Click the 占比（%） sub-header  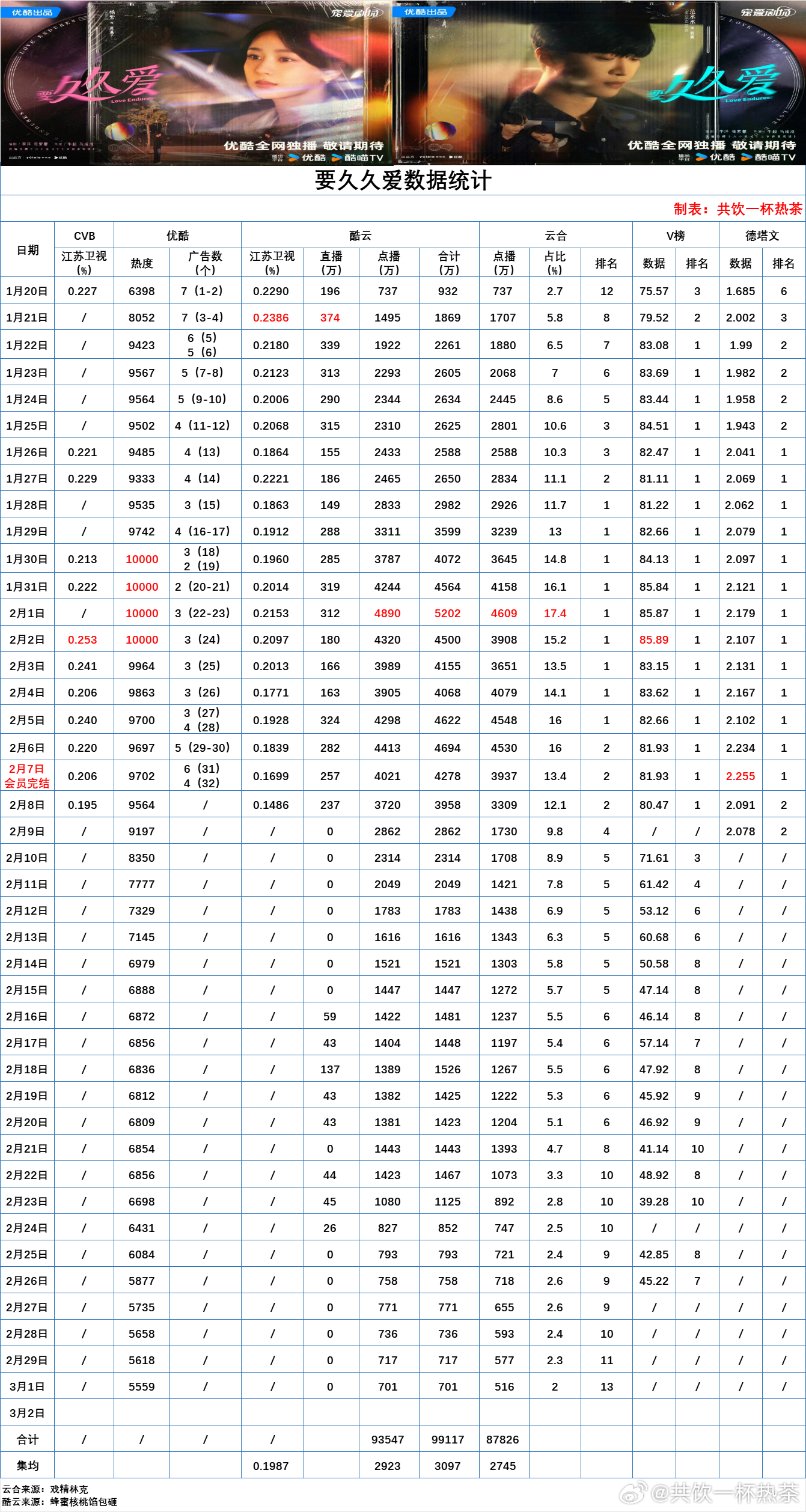tap(555, 263)
